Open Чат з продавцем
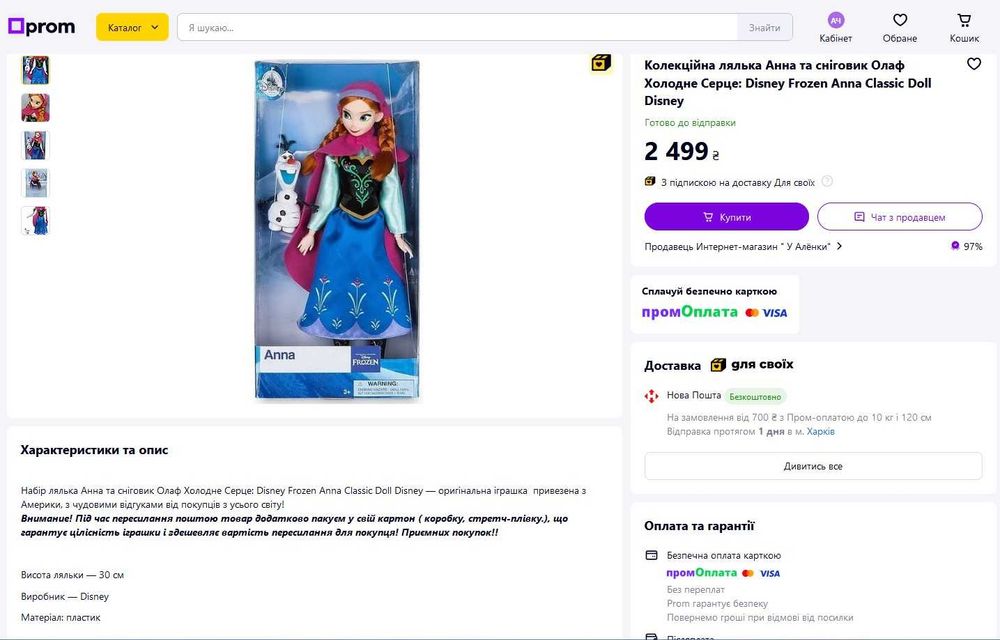The height and width of the screenshot is (640, 1000). pyautogui.click(x=900, y=217)
